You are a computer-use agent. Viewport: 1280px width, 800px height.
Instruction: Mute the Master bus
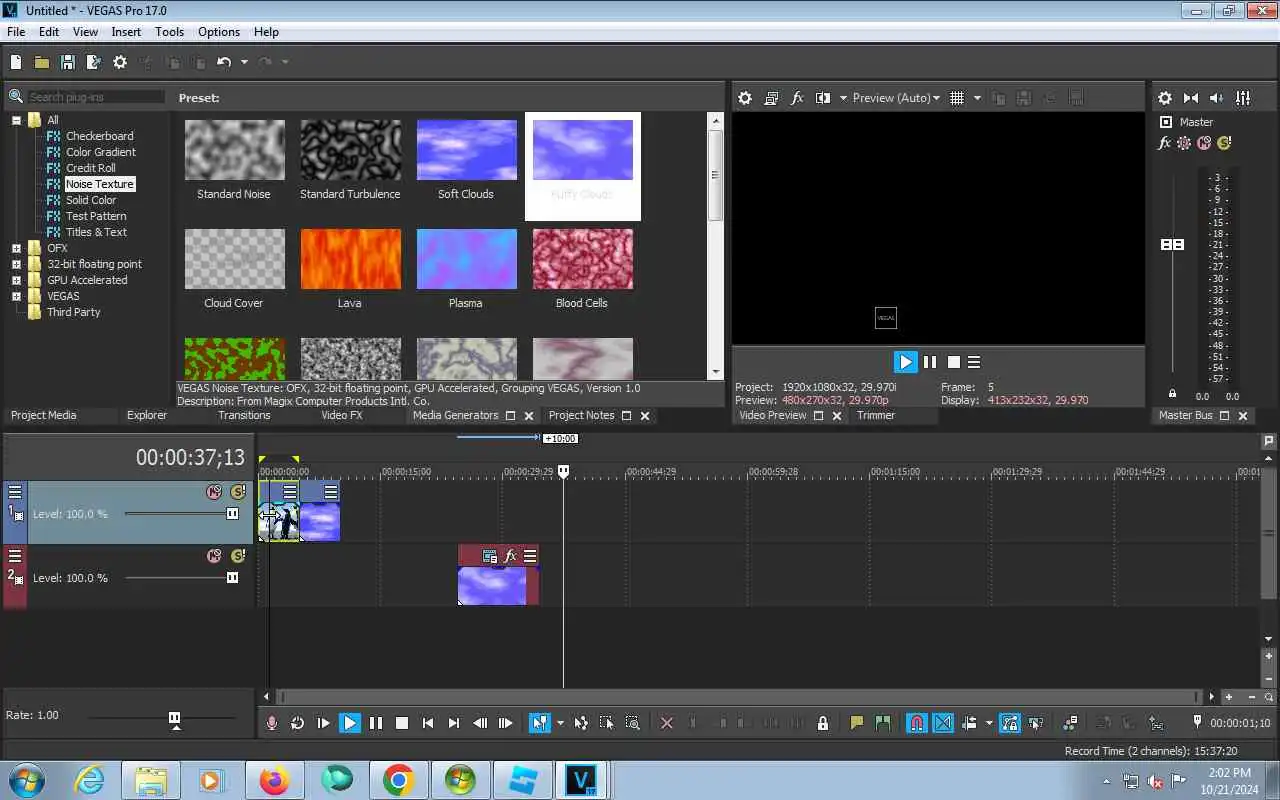coord(1205,143)
